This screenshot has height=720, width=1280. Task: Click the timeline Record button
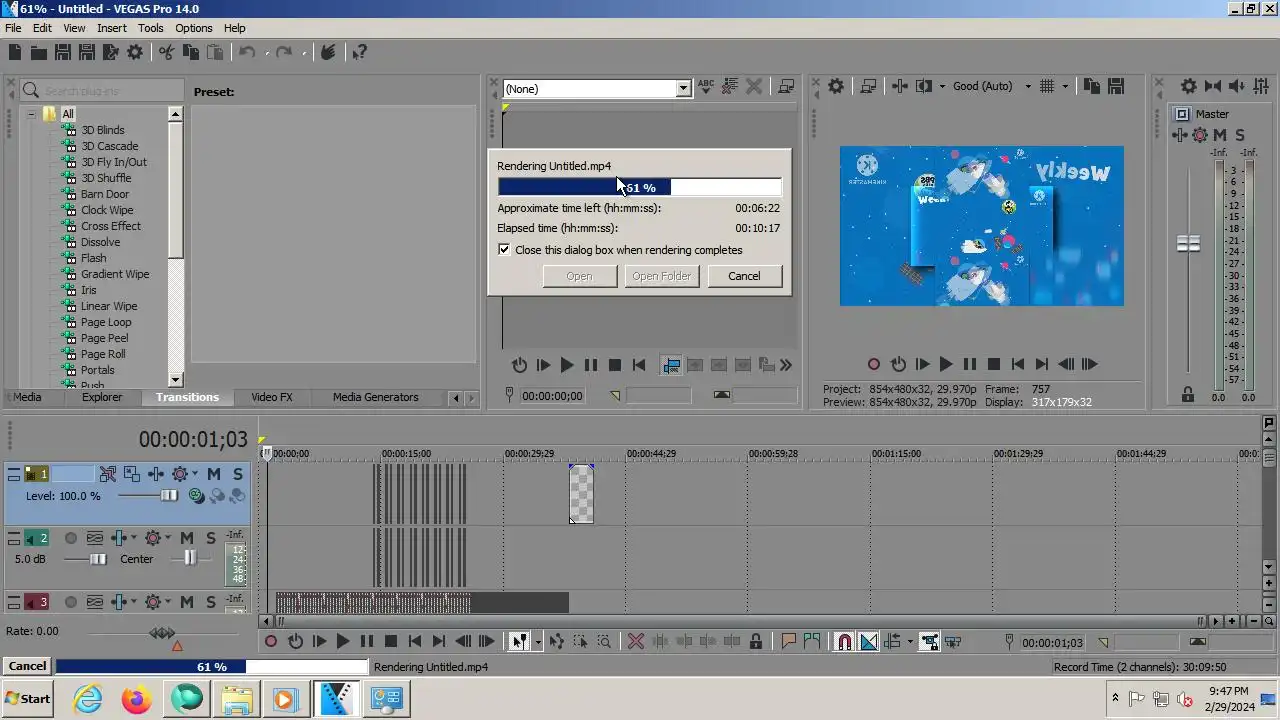tap(271, 642)
